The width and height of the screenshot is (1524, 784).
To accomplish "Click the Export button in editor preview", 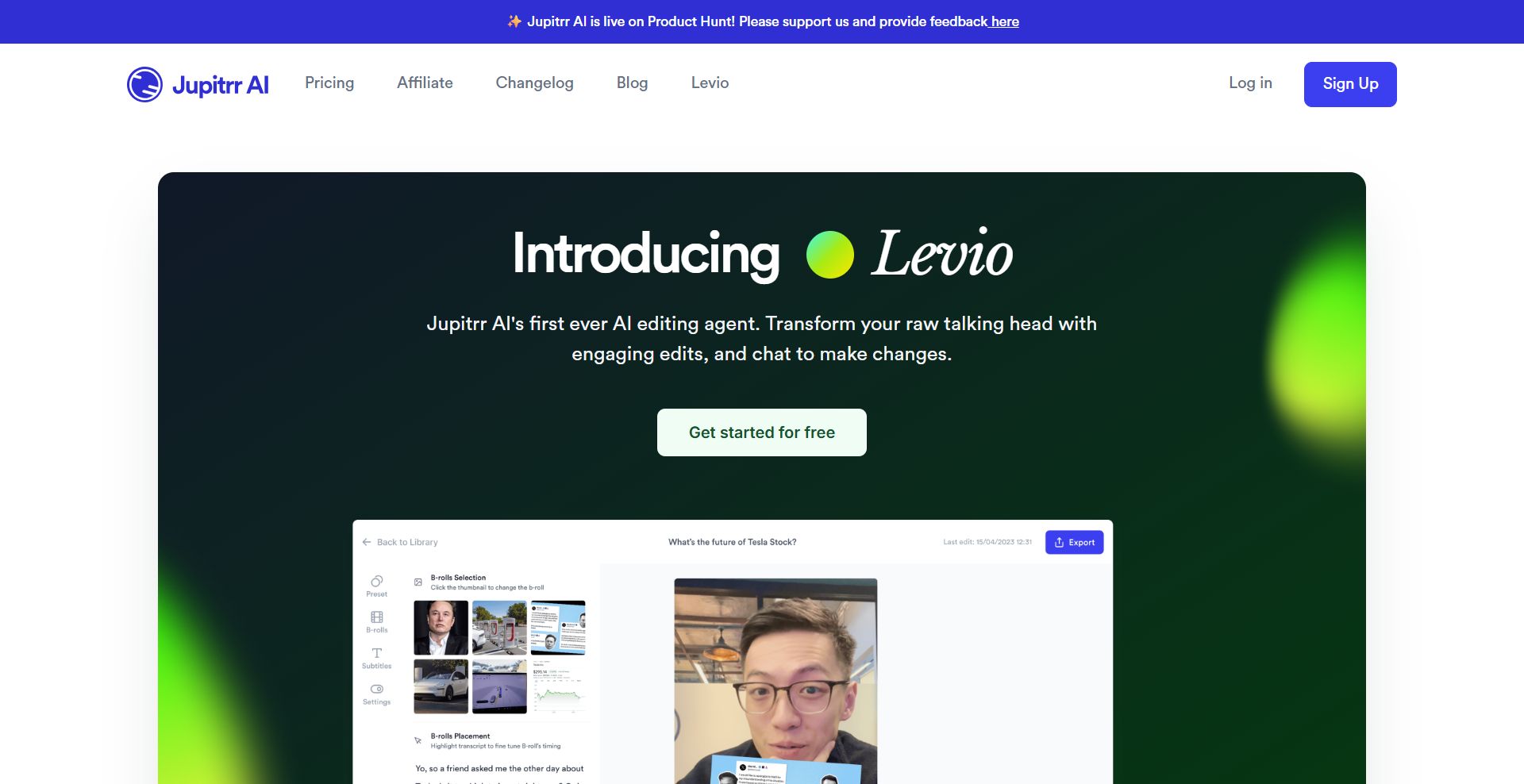I will 1074,542.
